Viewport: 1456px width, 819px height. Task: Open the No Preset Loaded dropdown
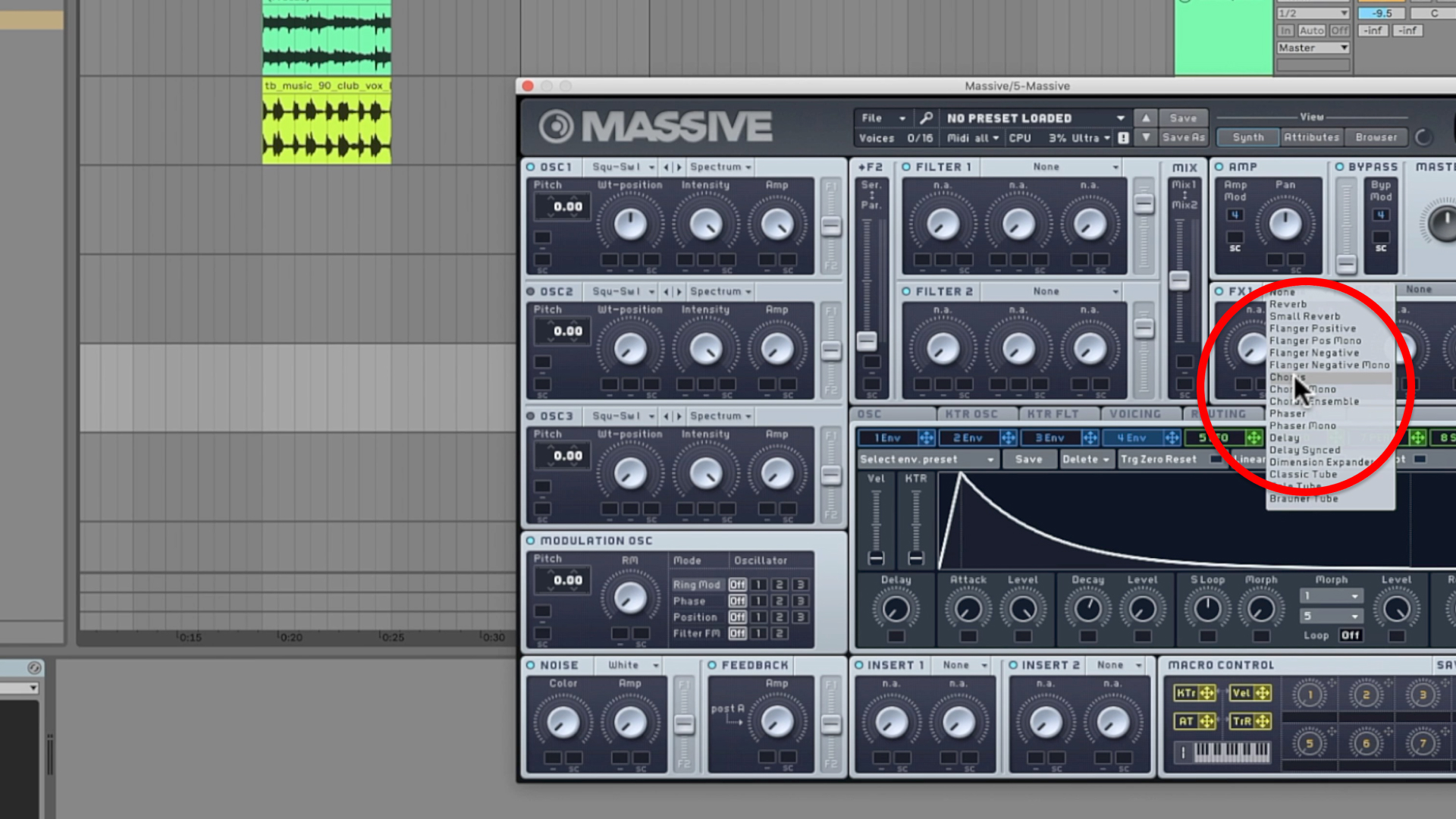tap(1034, 118)
